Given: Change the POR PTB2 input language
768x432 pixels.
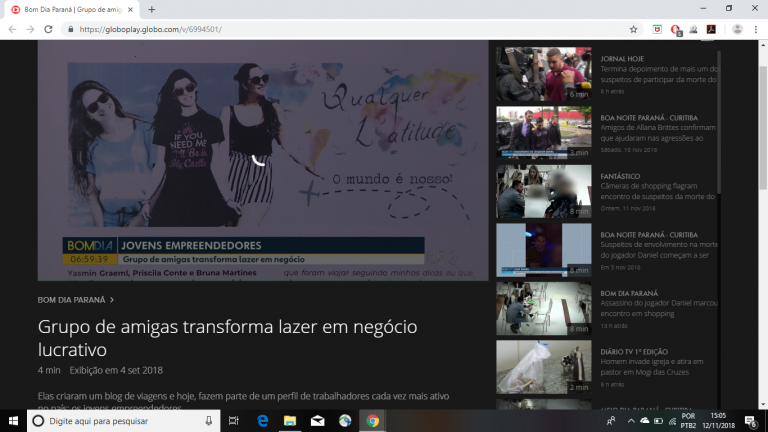Looking at the screenshot, I should click(x=688, y=421).
